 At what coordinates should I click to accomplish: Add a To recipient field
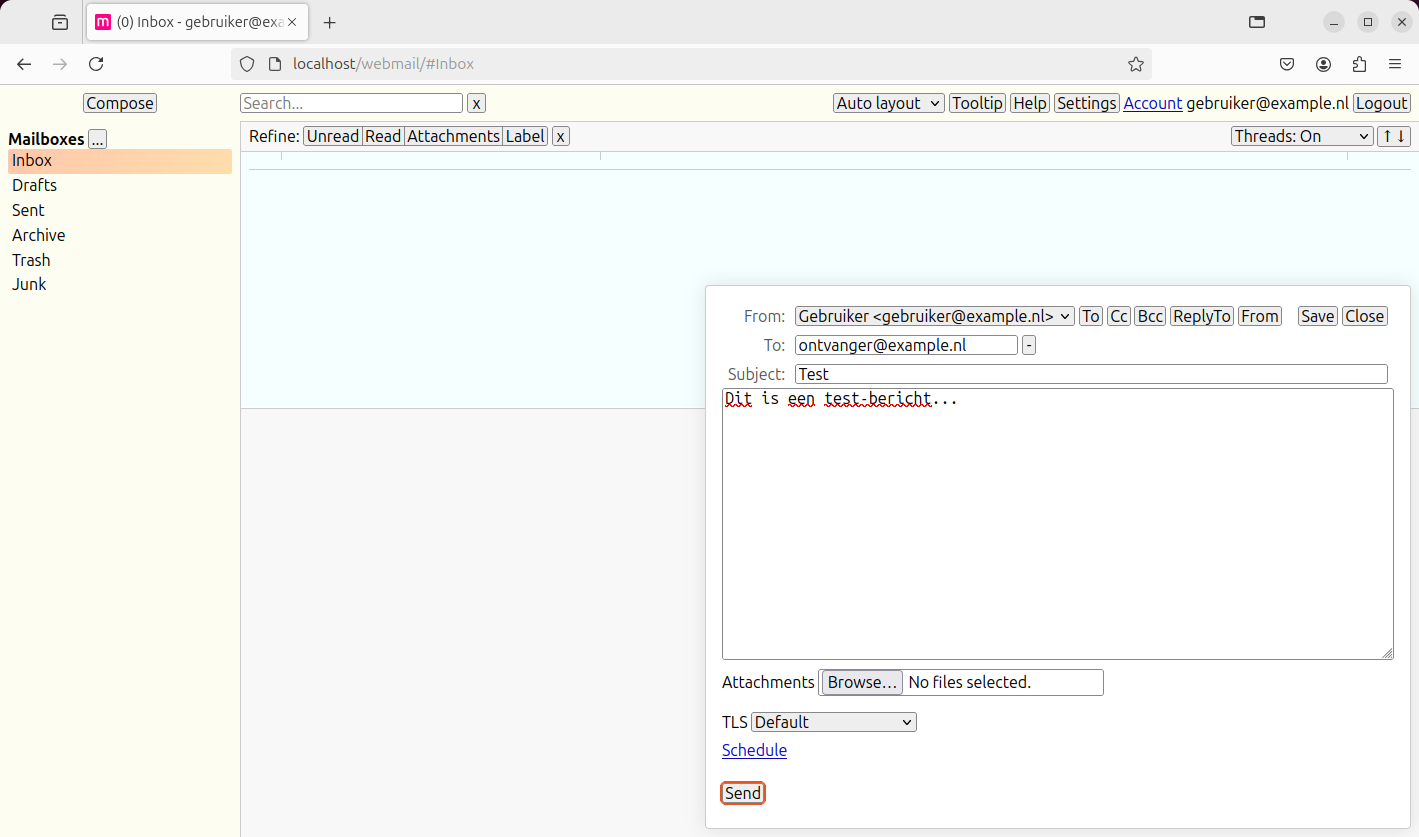pos(1091,316)
